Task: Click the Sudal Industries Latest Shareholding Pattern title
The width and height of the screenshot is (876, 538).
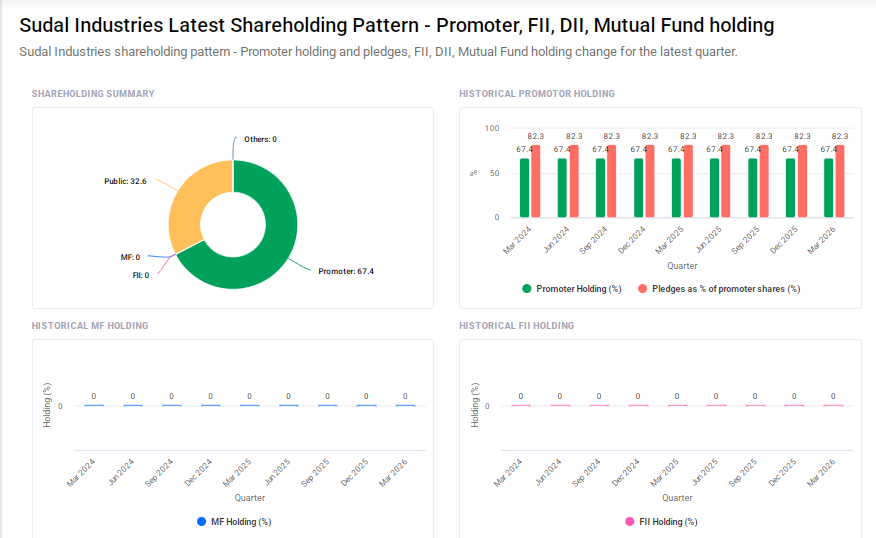Action: [397, 26]
